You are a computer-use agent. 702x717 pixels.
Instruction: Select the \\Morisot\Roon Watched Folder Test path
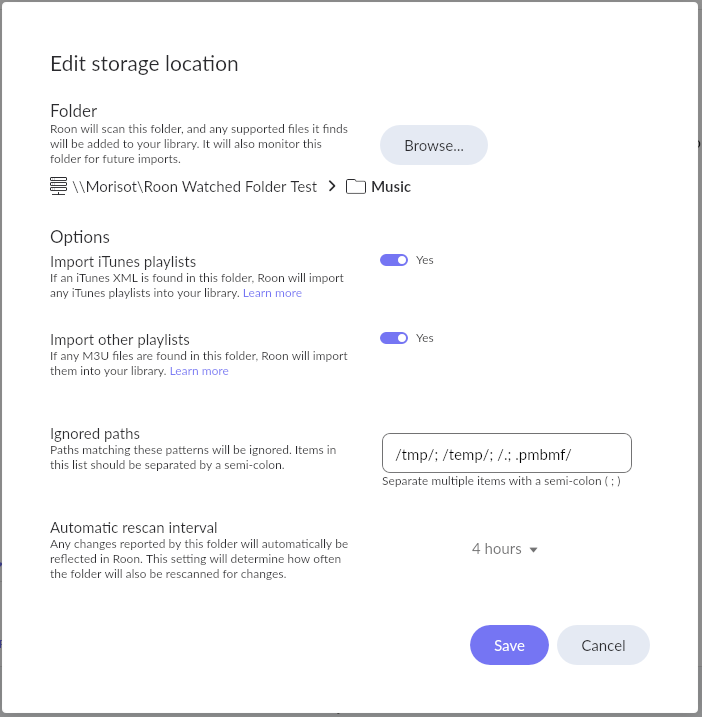click(194, 187)
